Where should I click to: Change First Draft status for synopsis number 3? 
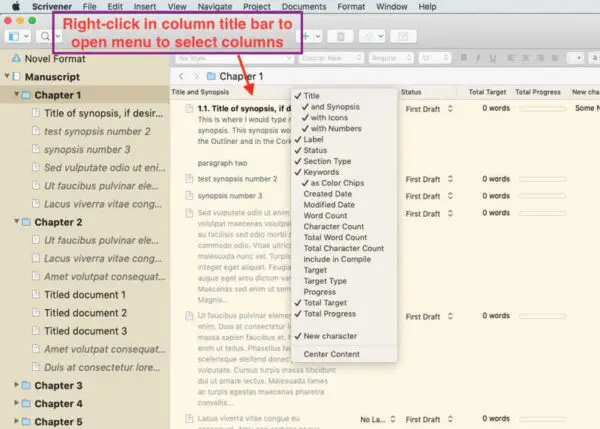point(429,196)
